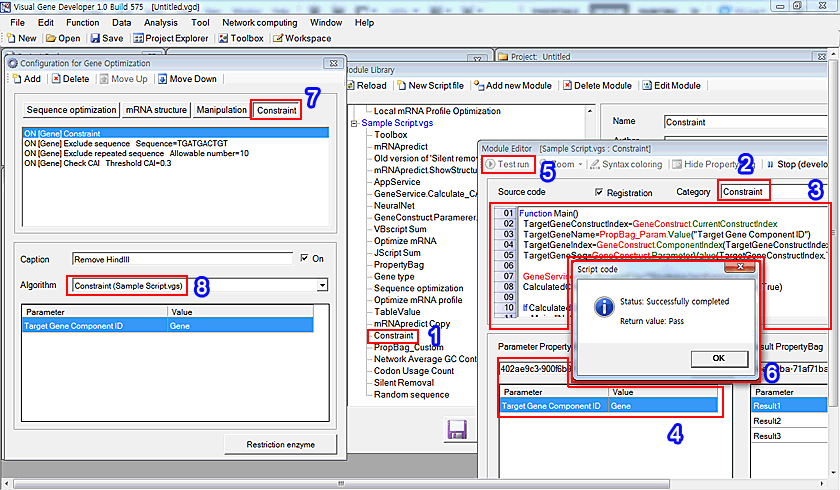Viewport: 840px width, 490px height.
Task: Select the 'ON [Gene] Constraint' list row
Action: pyautogui.click(x=176, y=133)
